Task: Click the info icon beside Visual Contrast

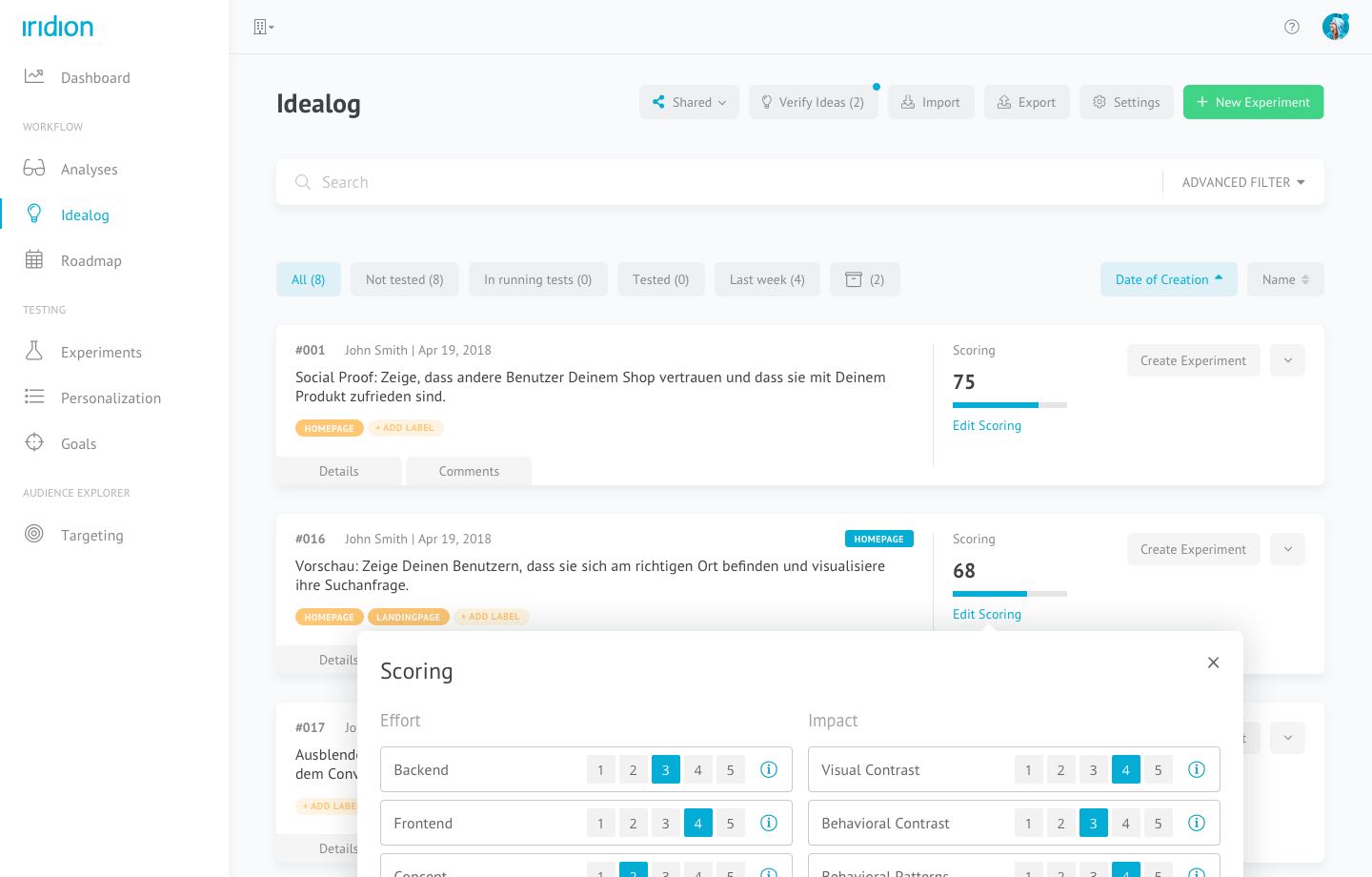Action: click(x=1197, y=769)
